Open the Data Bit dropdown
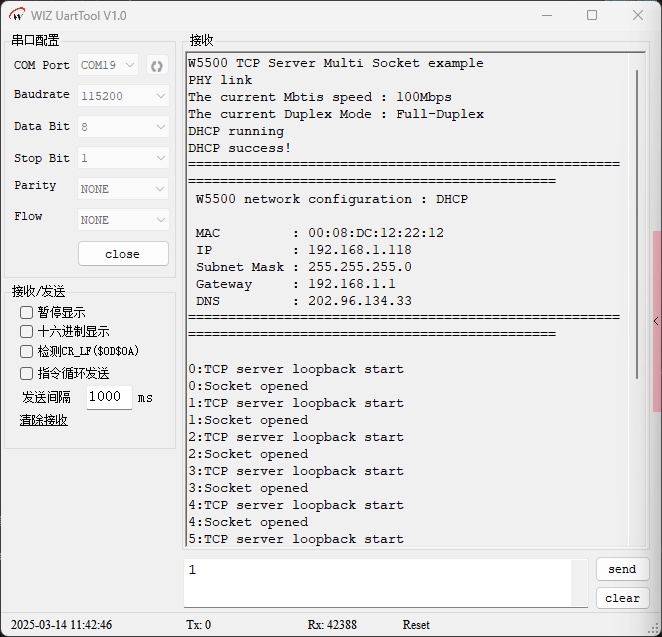 [122, 127]
